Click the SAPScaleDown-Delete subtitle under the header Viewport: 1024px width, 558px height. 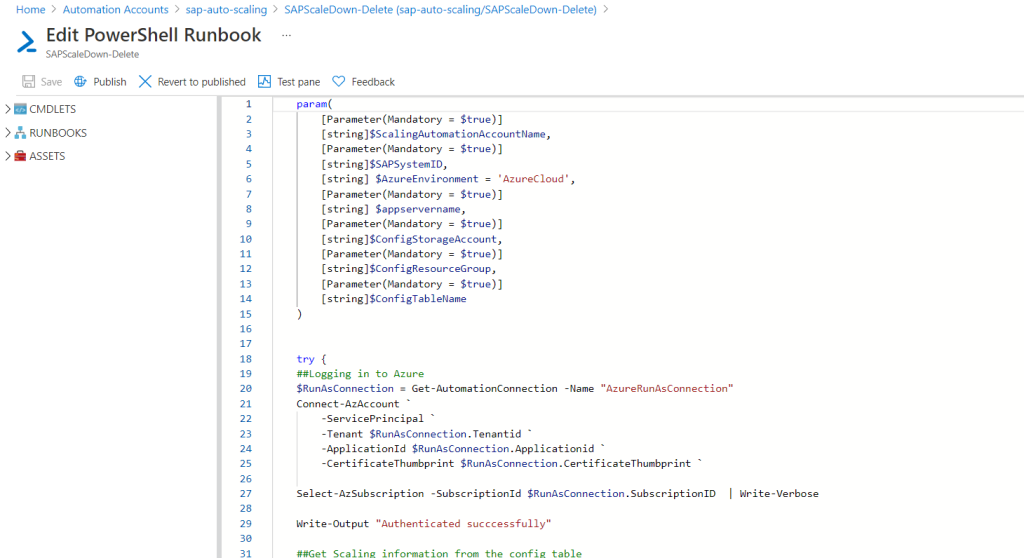pos(92,54)
